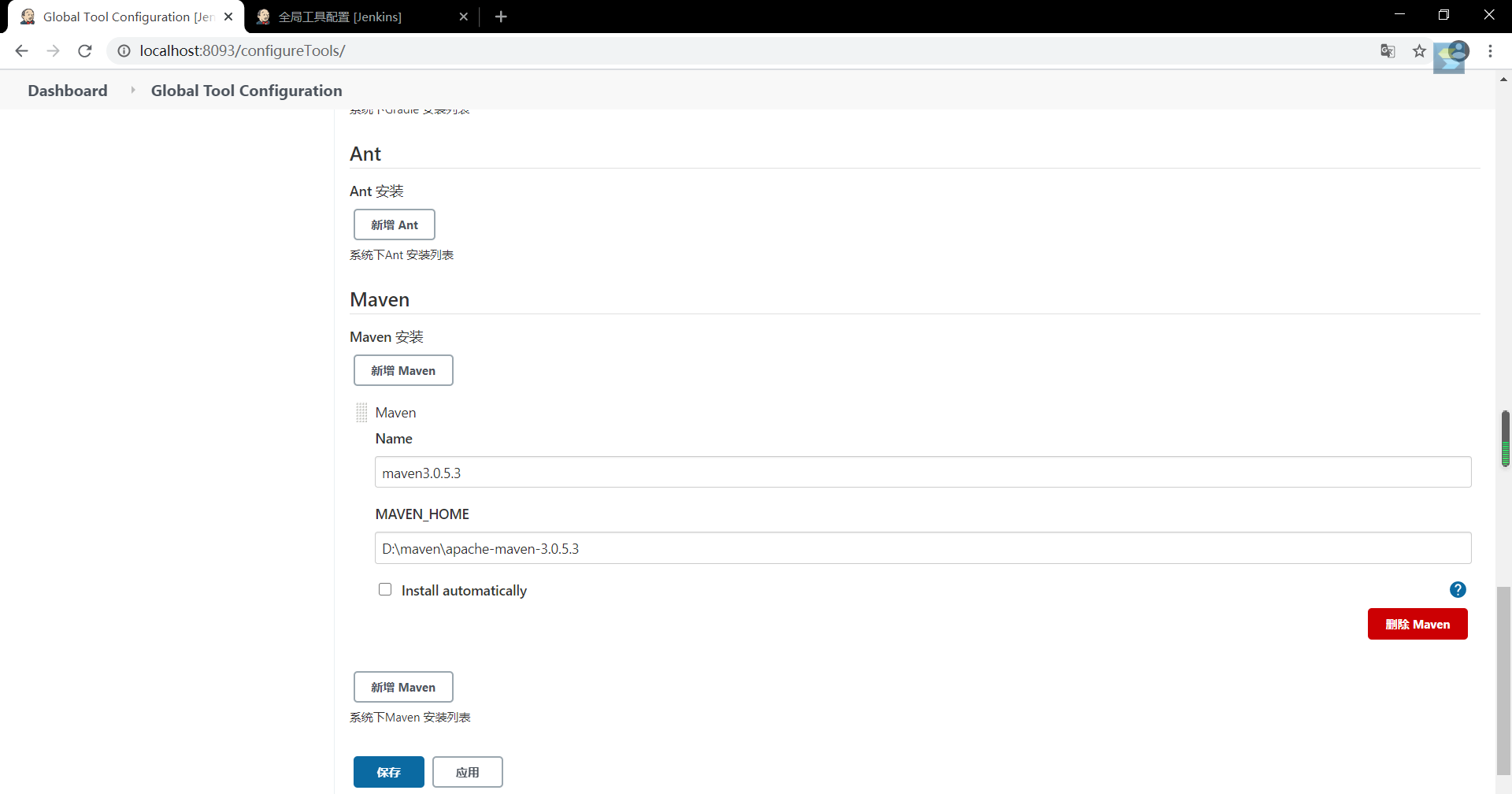
Task: Click the 系统下Maven 安装列表 text
Action: click(x=410, y=717)
